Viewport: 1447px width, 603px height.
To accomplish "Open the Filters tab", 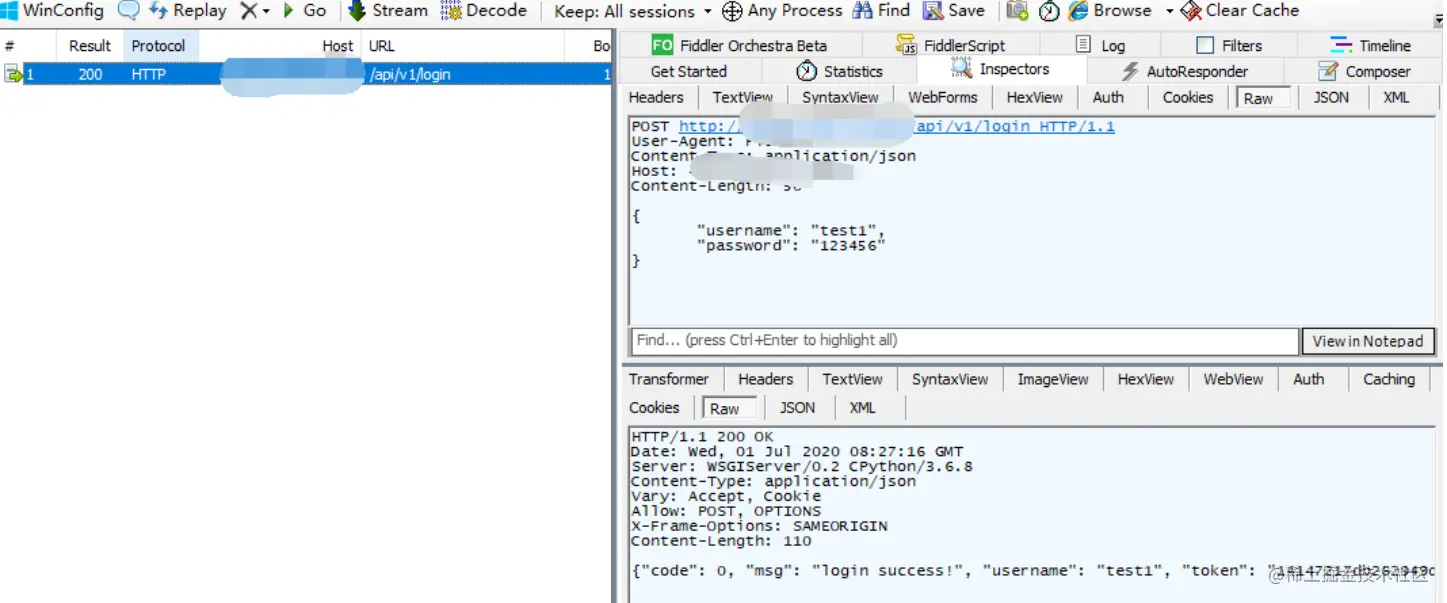I will click(1229, 45).
